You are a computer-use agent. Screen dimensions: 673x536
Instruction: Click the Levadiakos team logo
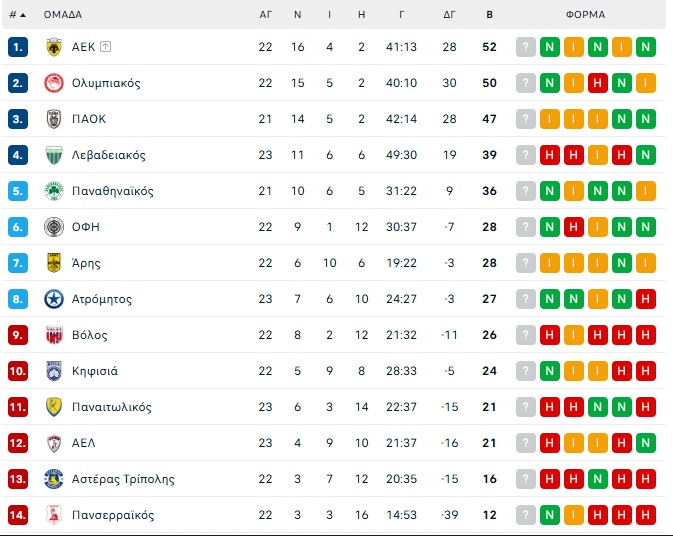54,155
